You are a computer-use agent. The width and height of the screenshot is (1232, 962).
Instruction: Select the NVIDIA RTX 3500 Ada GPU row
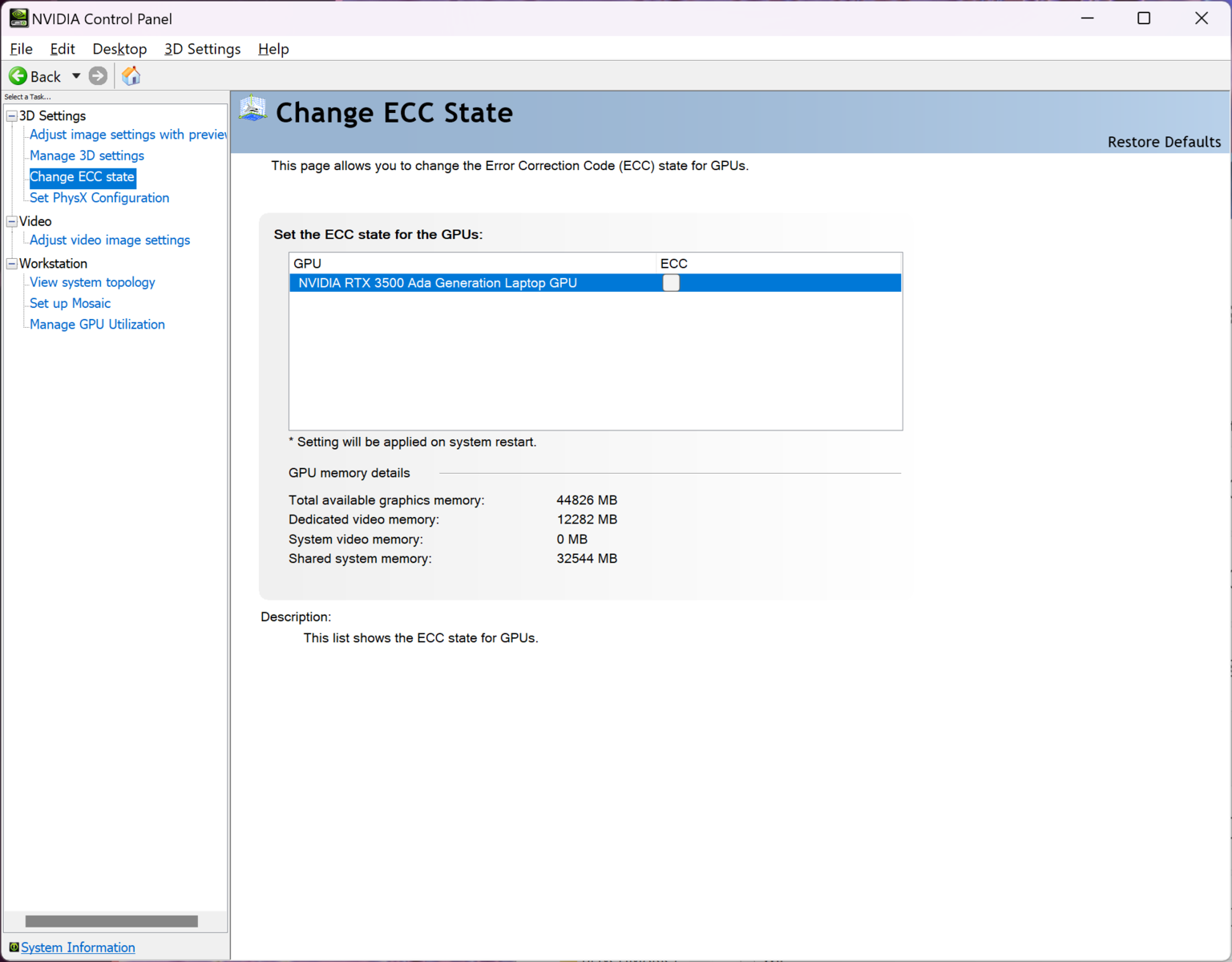coord(596,283)
